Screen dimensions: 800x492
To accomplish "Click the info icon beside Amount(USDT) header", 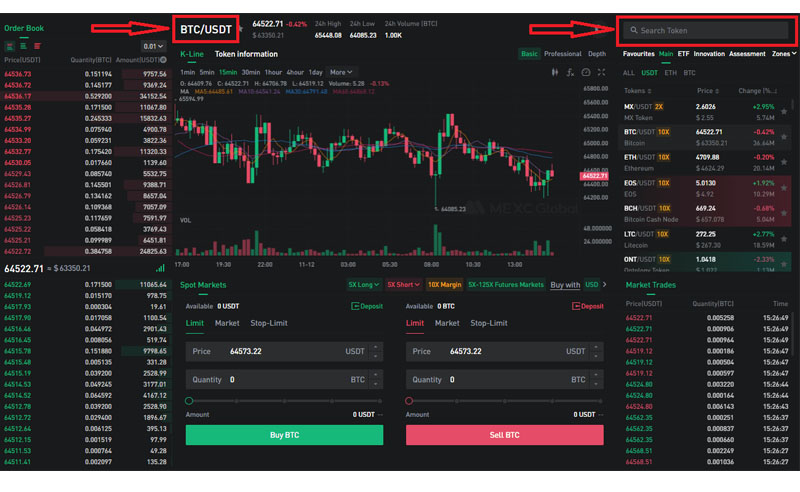I will click(163, 60).
